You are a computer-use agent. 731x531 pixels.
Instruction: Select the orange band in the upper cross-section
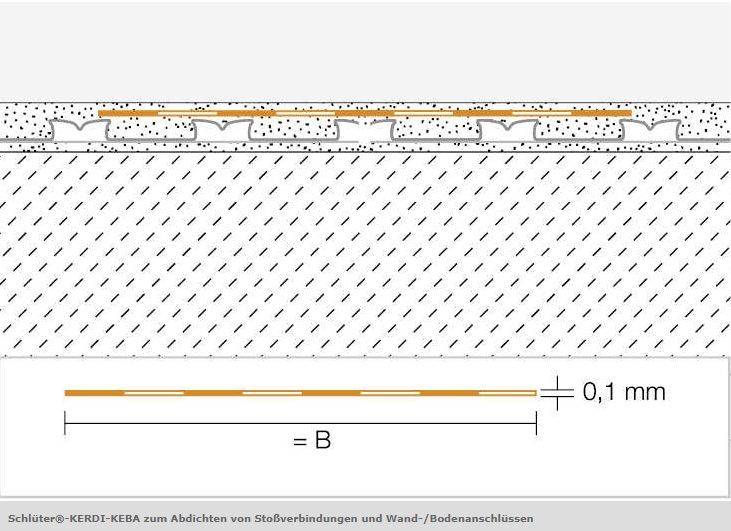tap(365, 113)
